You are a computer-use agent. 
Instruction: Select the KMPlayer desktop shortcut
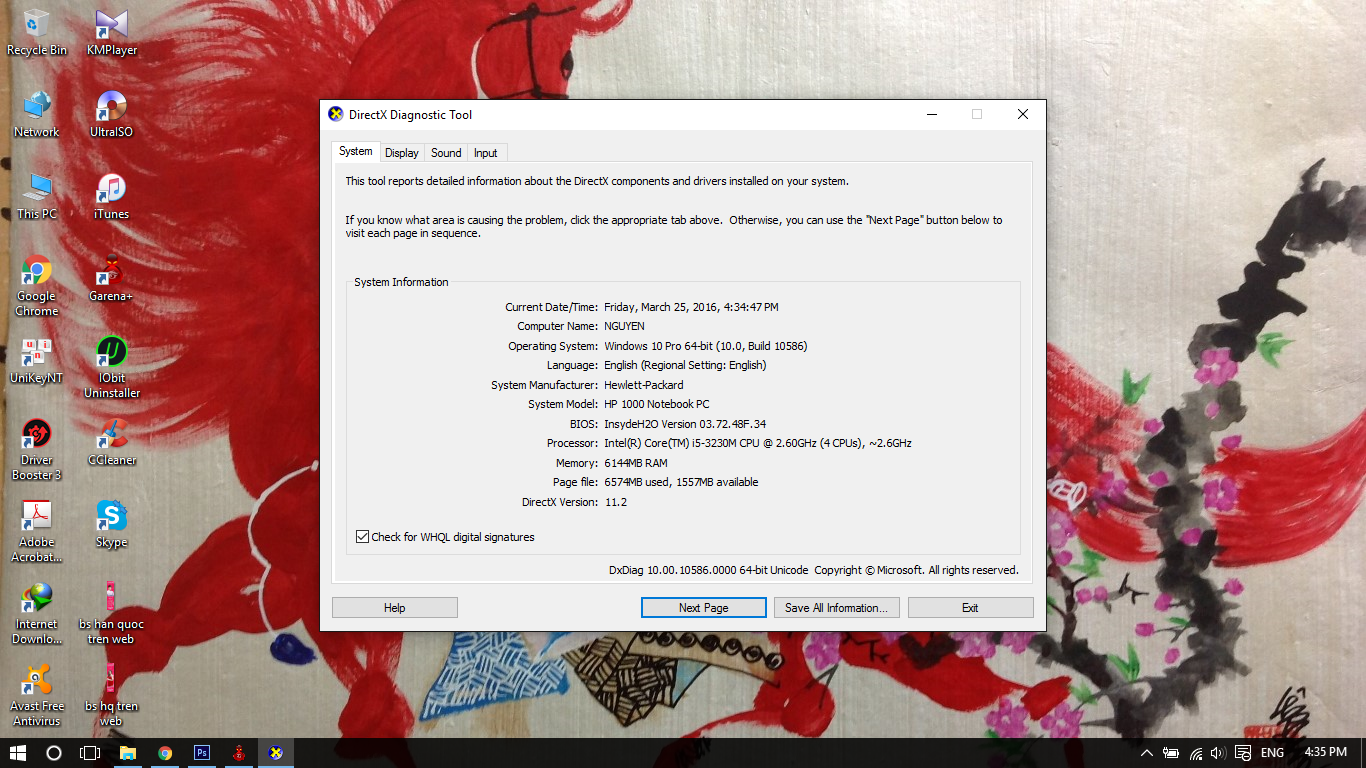[111, 32]
